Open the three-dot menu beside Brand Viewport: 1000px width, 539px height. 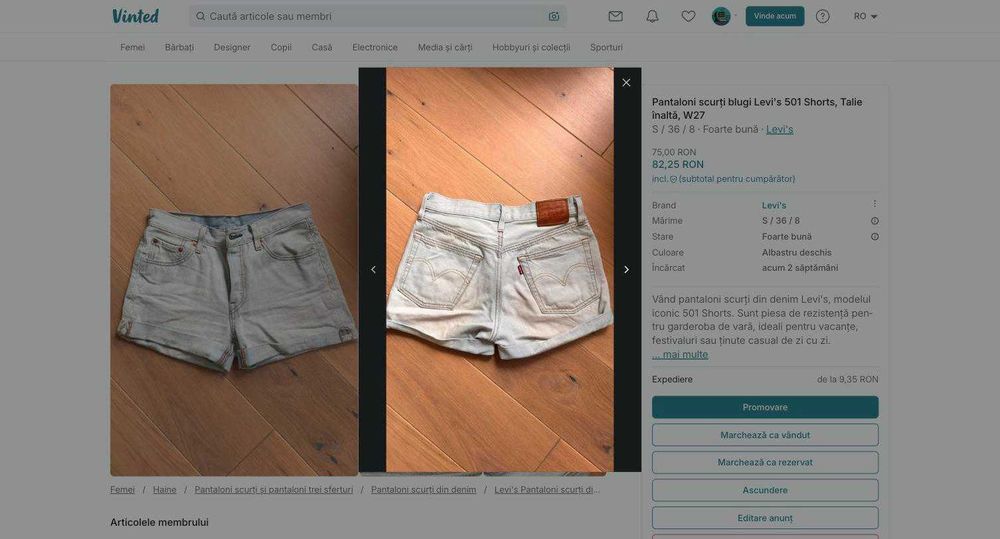(x=874, y=203)
